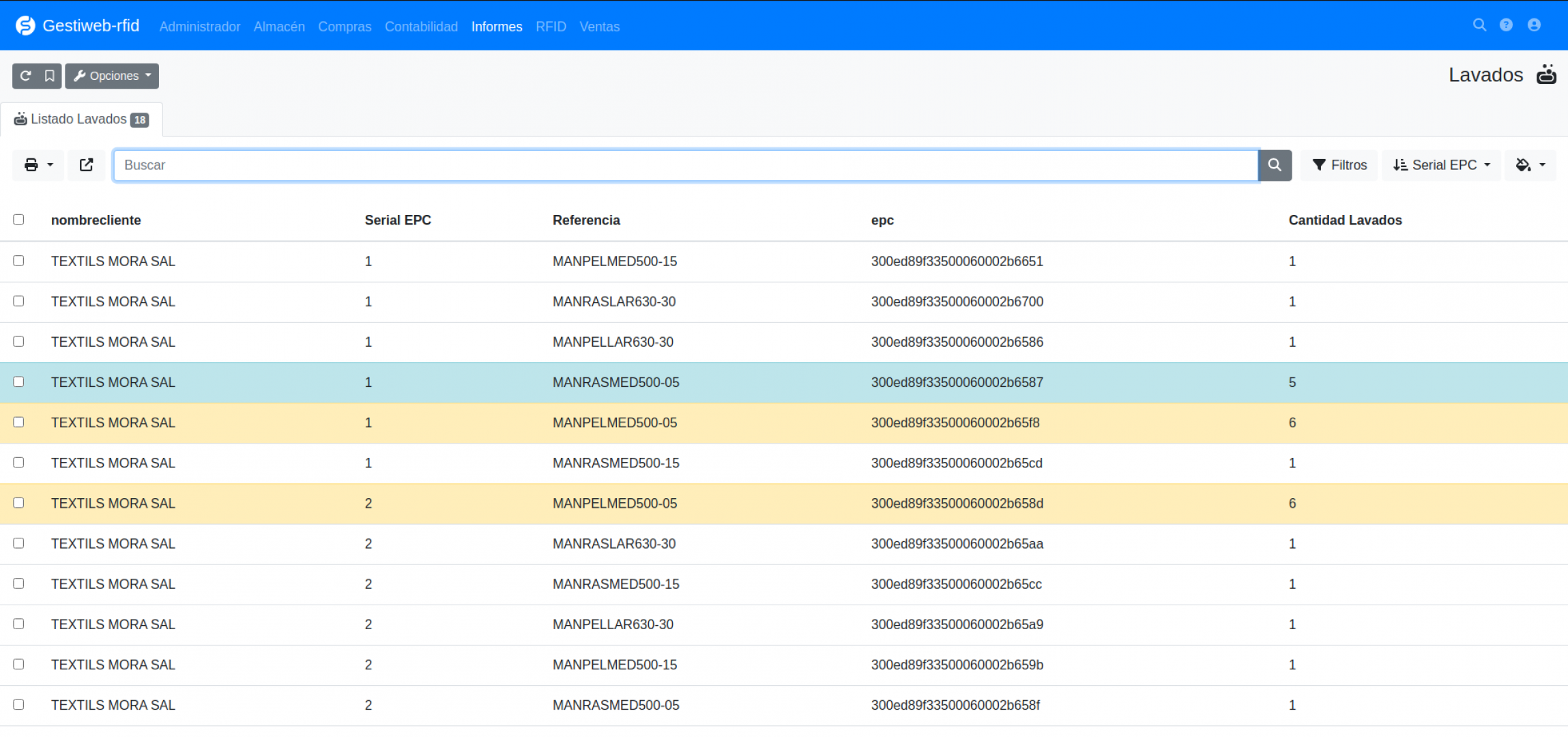Check the row with epc ending 2b6700

click(18, 301)
